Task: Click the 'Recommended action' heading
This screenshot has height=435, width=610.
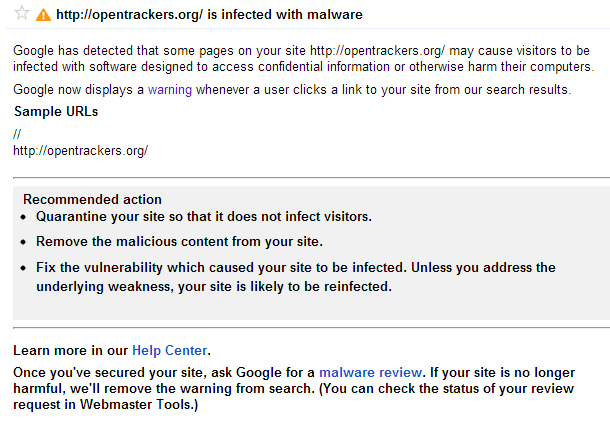Action: click(92, 199)
